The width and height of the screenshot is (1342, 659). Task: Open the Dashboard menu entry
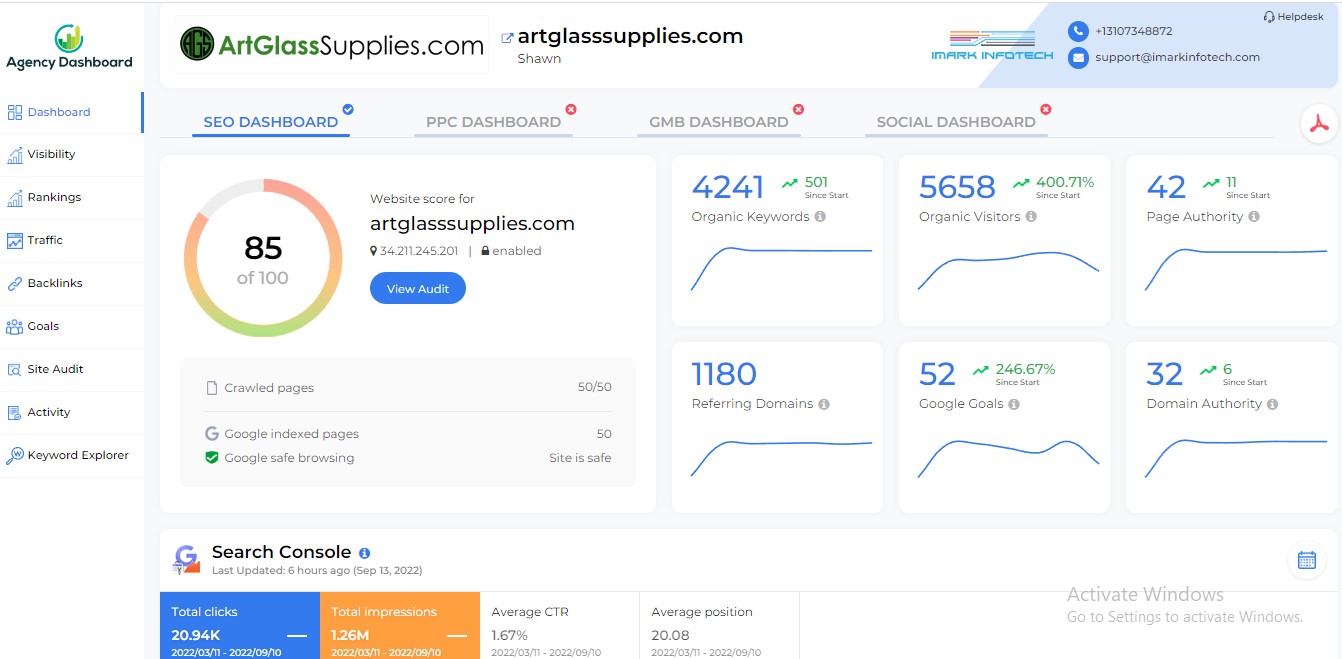[x=60, y=113]
